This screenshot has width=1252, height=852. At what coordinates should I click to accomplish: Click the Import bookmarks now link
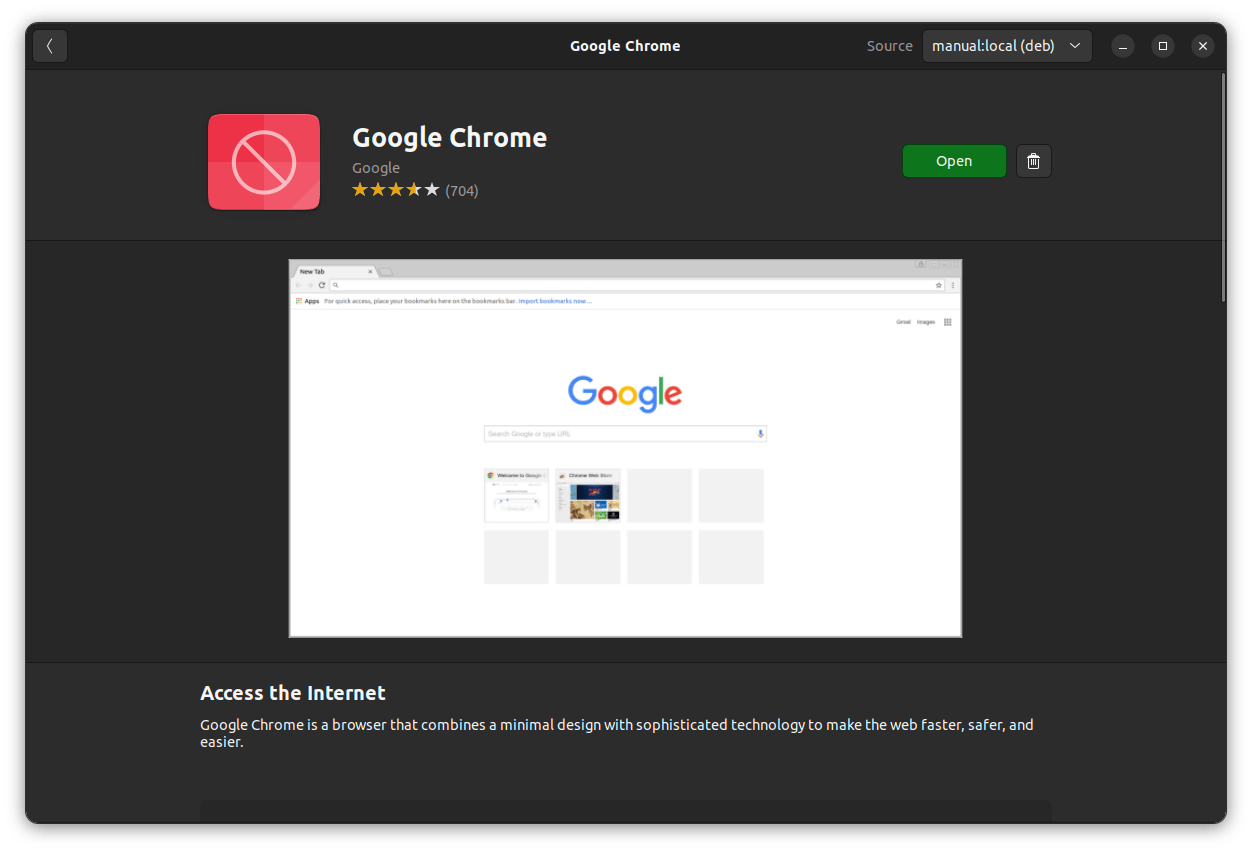[x=554, y=300]
